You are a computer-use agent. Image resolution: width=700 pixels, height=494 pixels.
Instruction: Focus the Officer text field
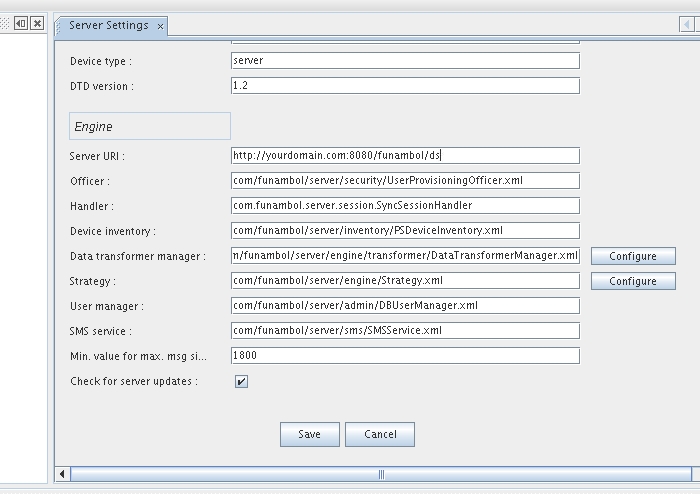[405, 181]
